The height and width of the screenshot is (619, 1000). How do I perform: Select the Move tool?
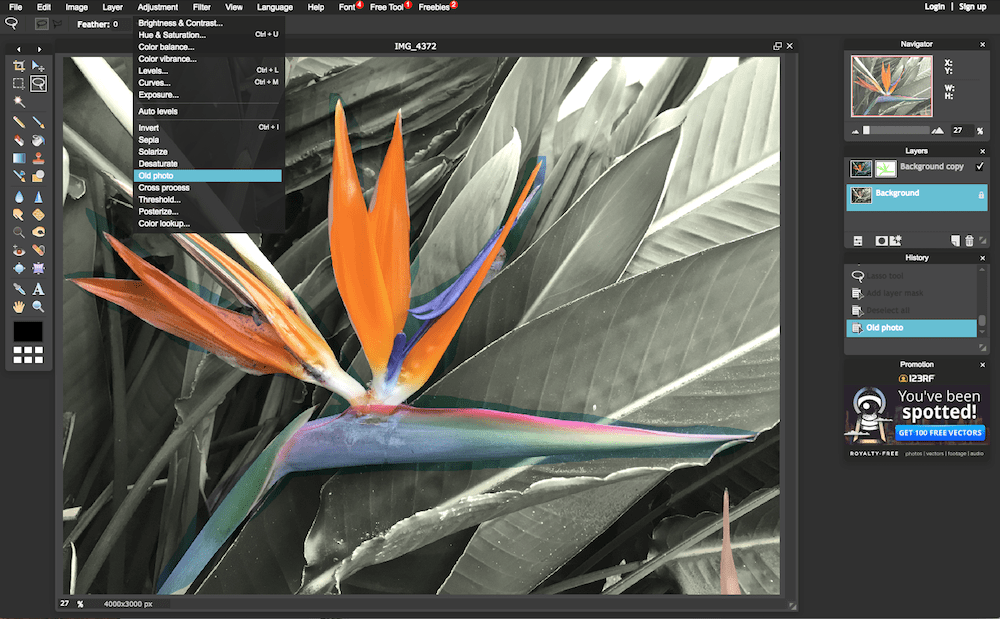coord(38,66)
